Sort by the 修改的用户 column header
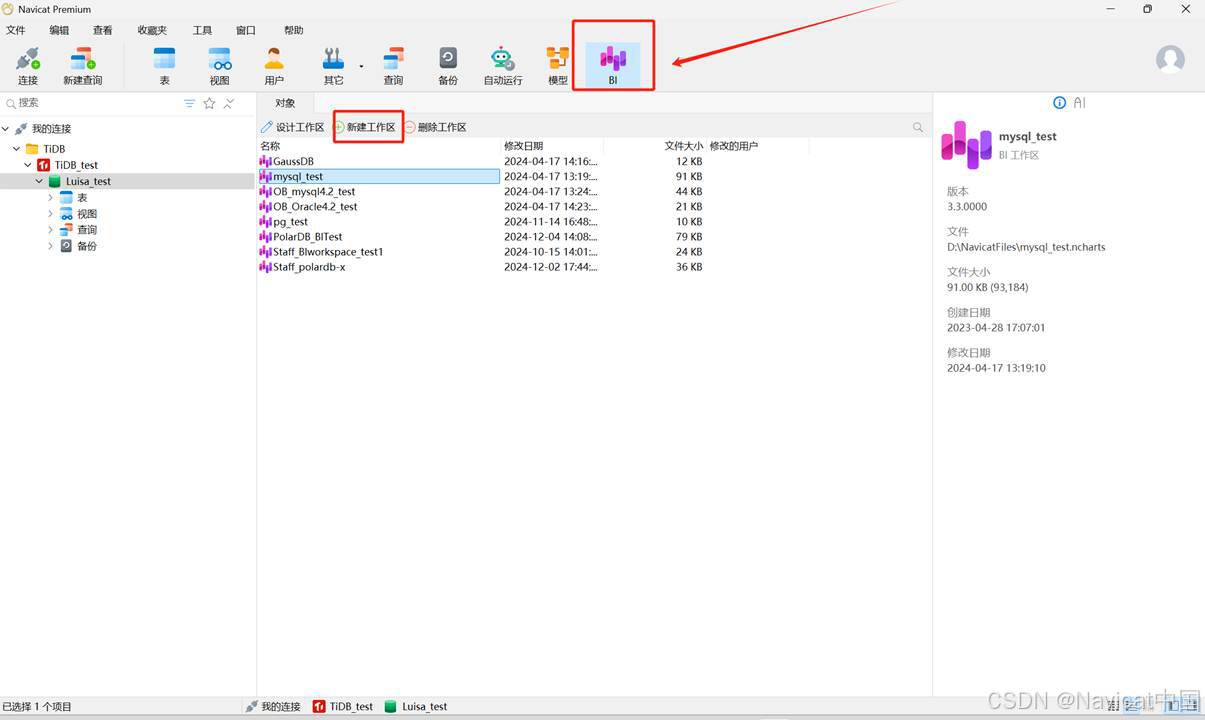The image size is (1205, 720). [757, 146]
